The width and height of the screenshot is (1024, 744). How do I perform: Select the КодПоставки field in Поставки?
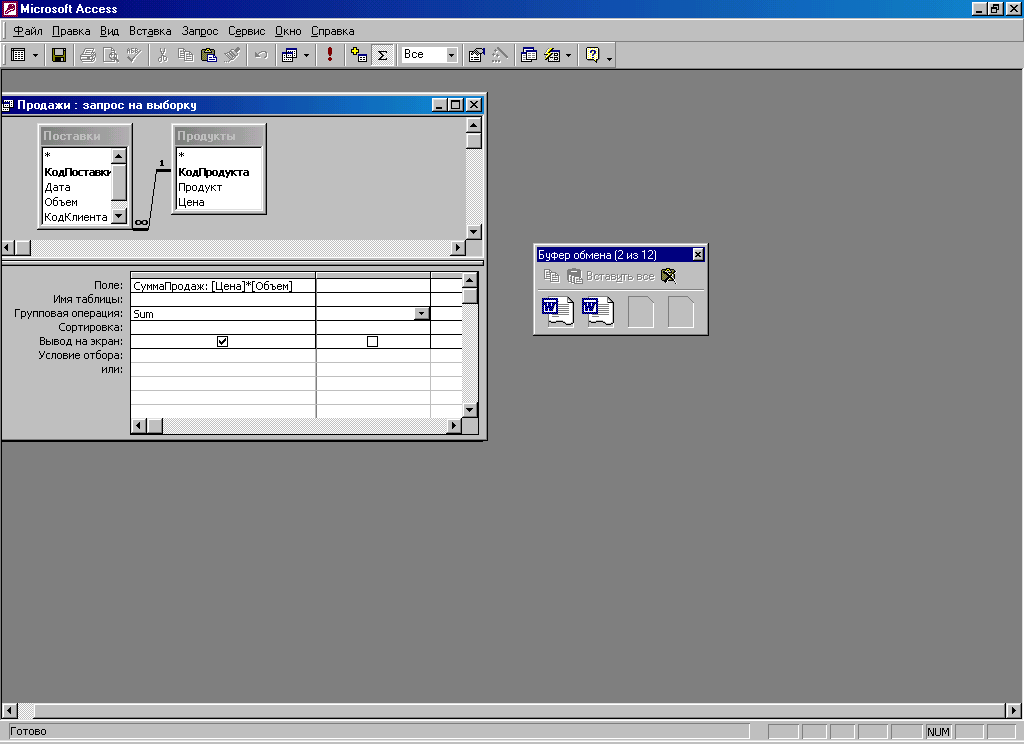(77, 172)
